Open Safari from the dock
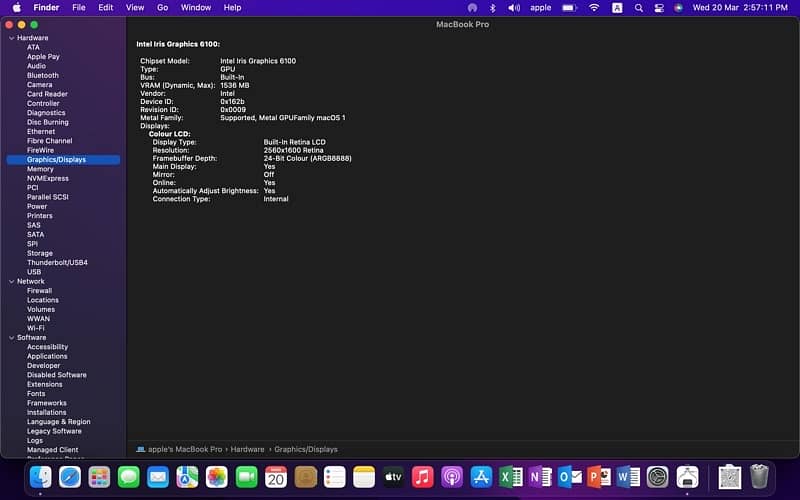 70,477
